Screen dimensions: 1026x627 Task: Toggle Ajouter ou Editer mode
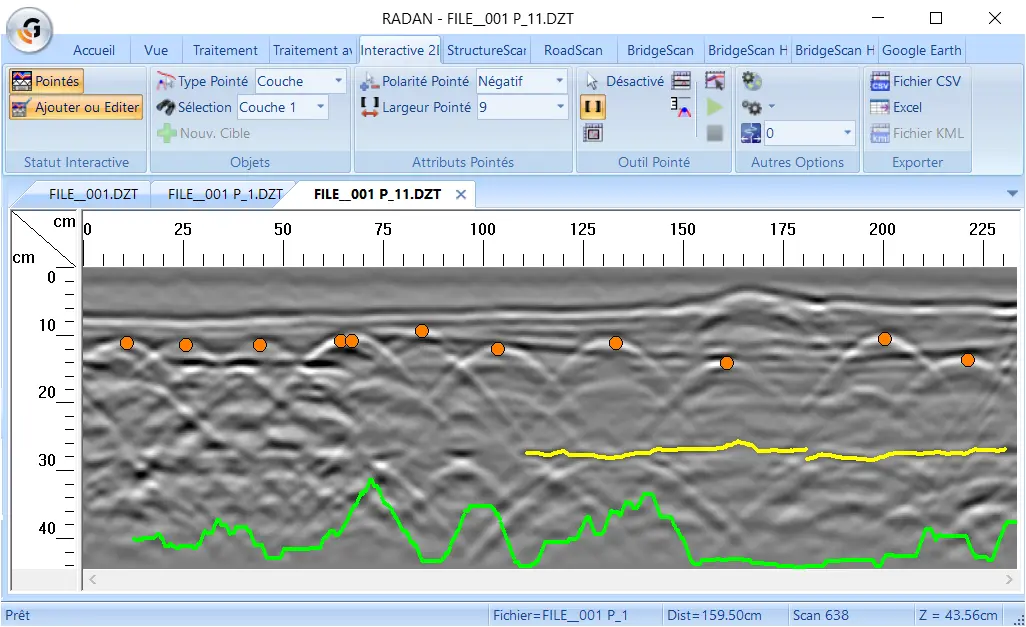[x=76, y=107]
